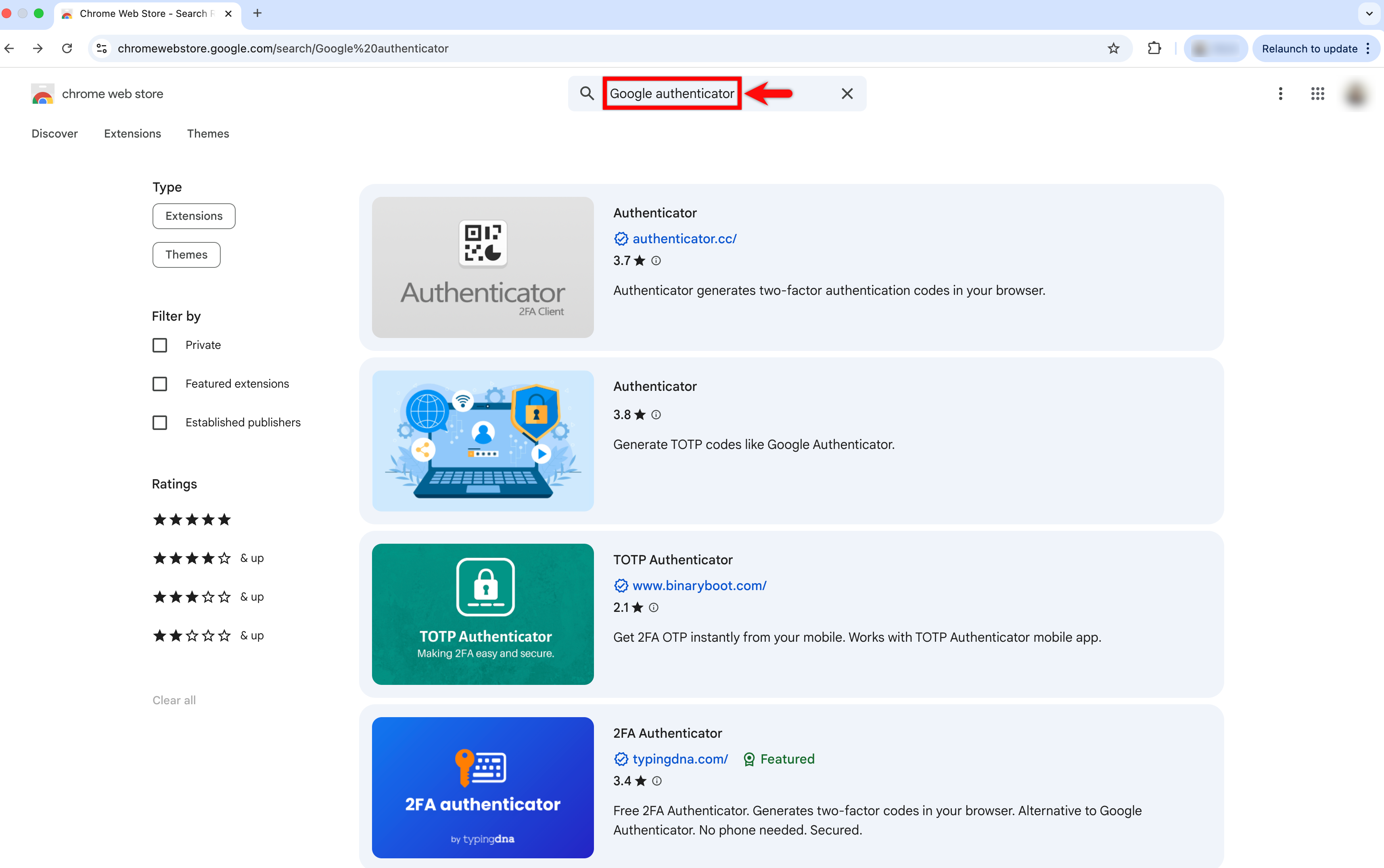Bookmark the page with the star icon
This screenshot has height=868, width=1384.
(x=1113, y=48)
